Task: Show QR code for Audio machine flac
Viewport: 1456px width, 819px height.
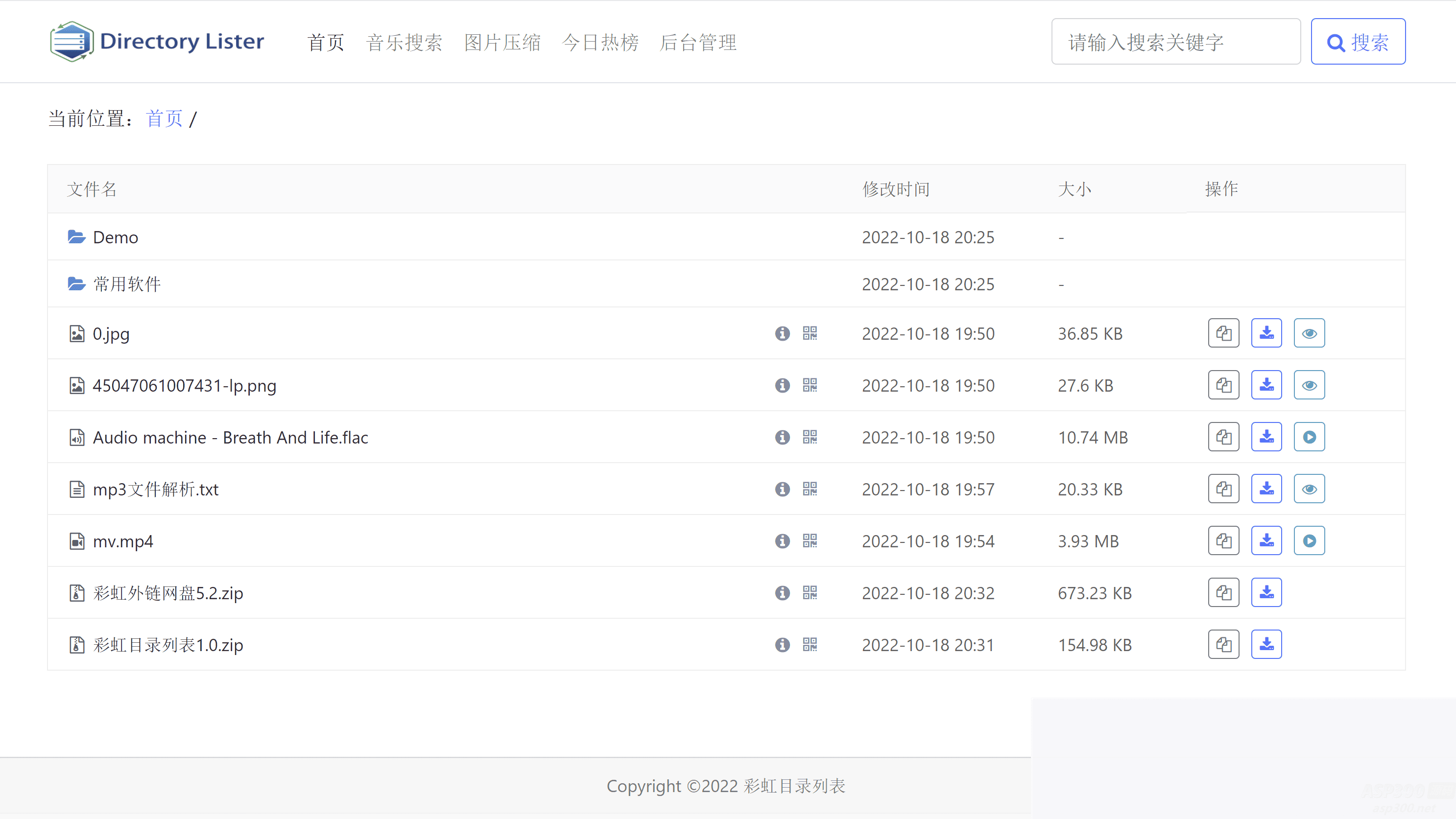Action: coord(810,437)
